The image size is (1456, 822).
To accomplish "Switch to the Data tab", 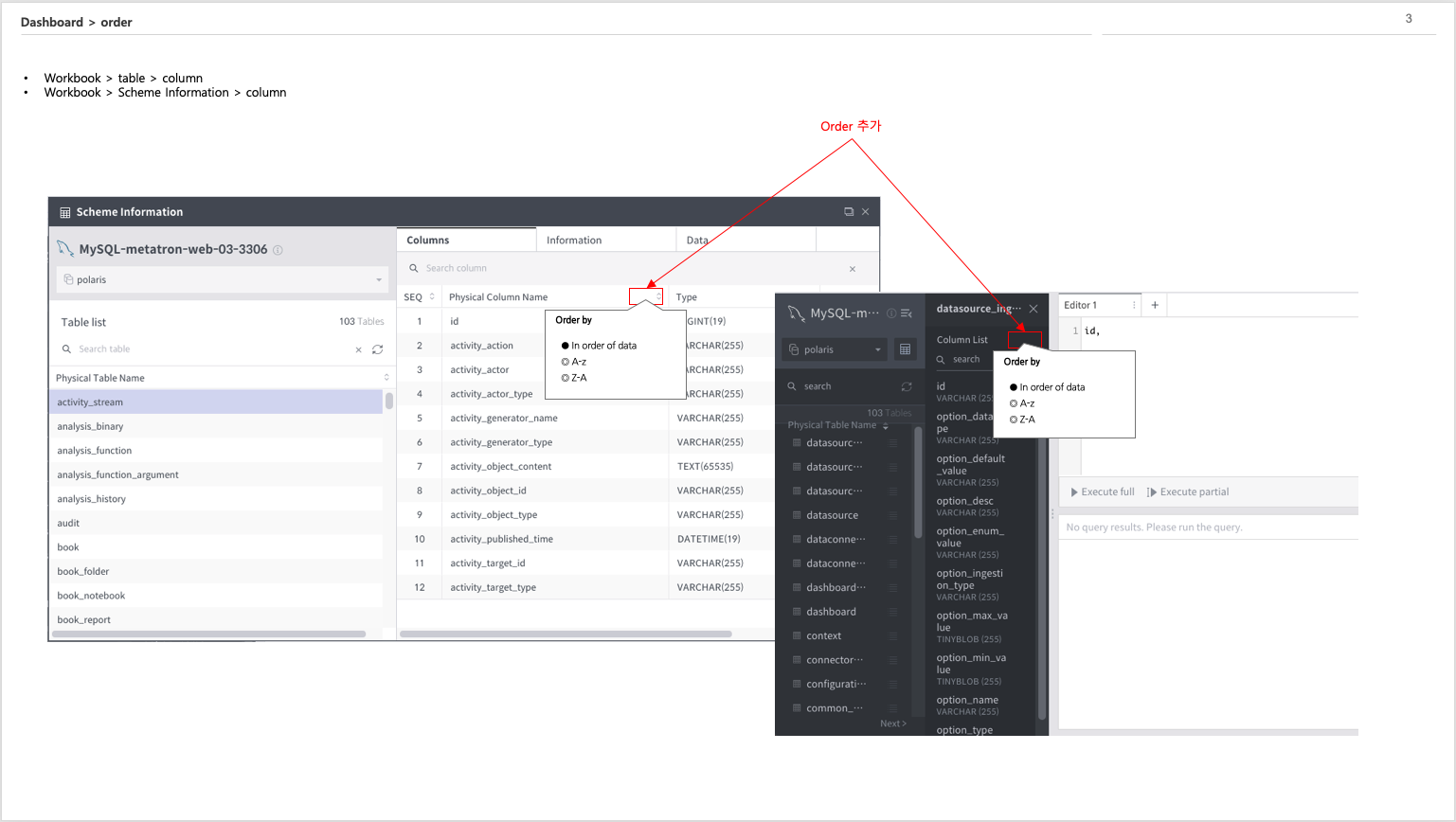I will point(746,241).
